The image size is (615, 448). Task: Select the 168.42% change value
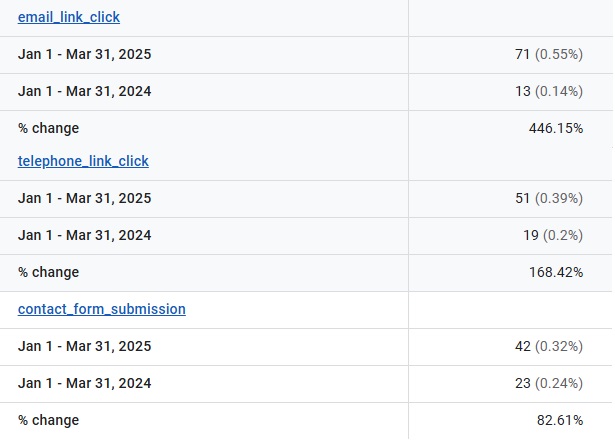[556, 272]
